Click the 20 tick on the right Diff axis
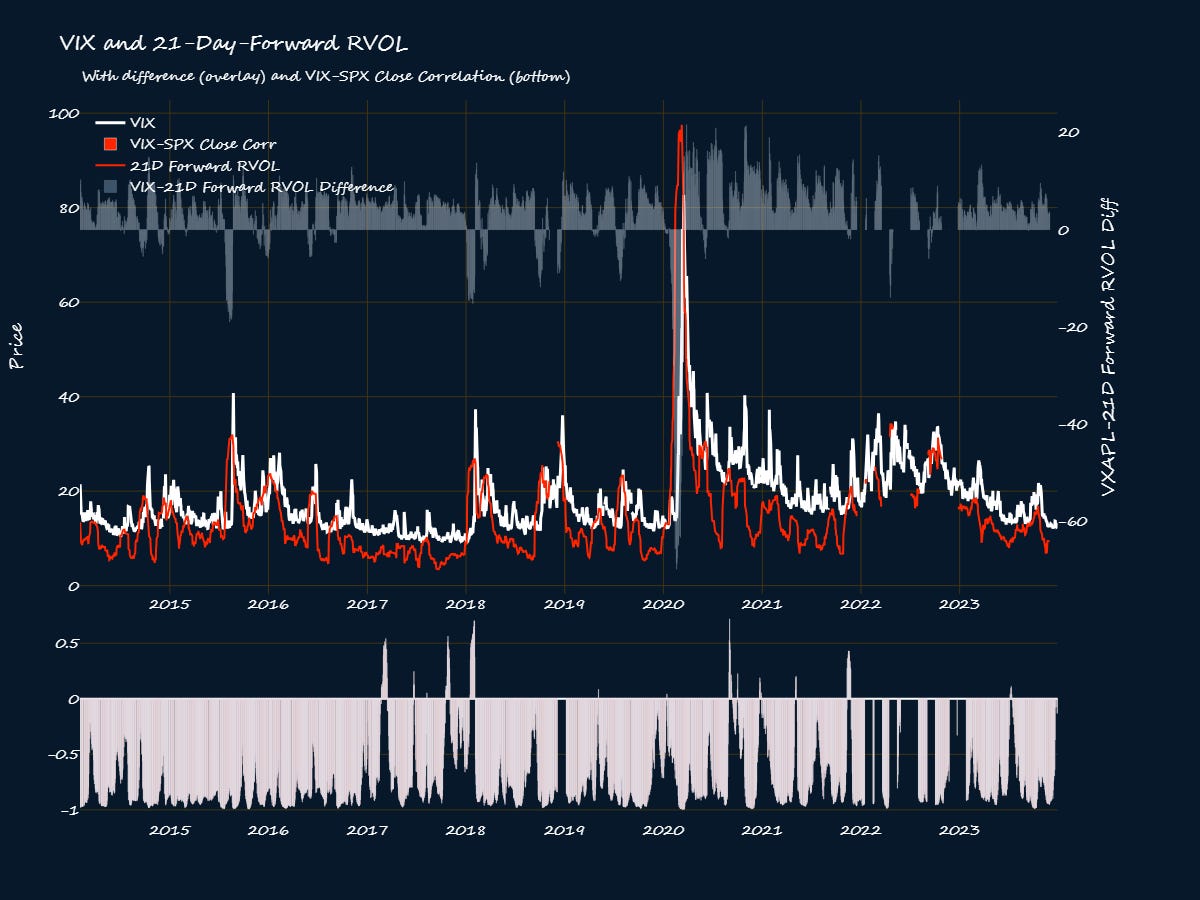The width and height of the screenshot is (1200, 900). click(1070, 132)
